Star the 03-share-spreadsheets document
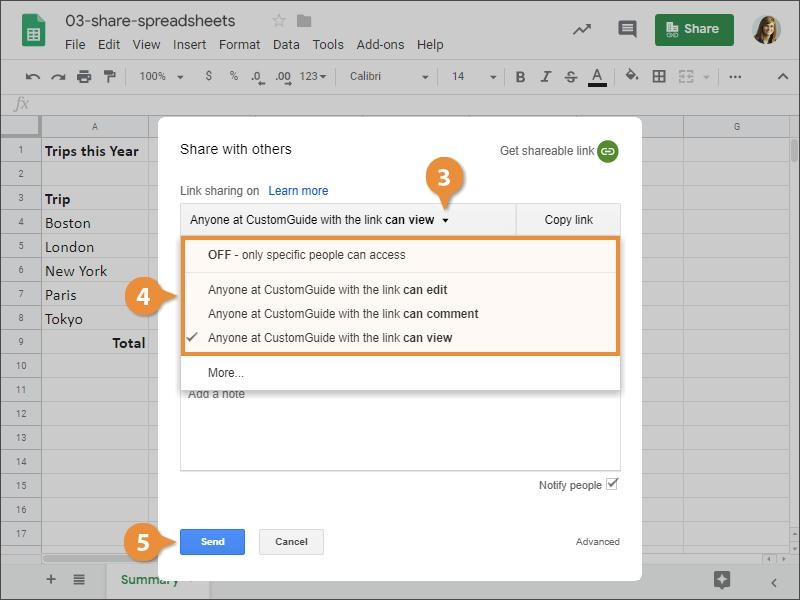The height and width of the screenshot is (600, 800). (x=279, y=20)
